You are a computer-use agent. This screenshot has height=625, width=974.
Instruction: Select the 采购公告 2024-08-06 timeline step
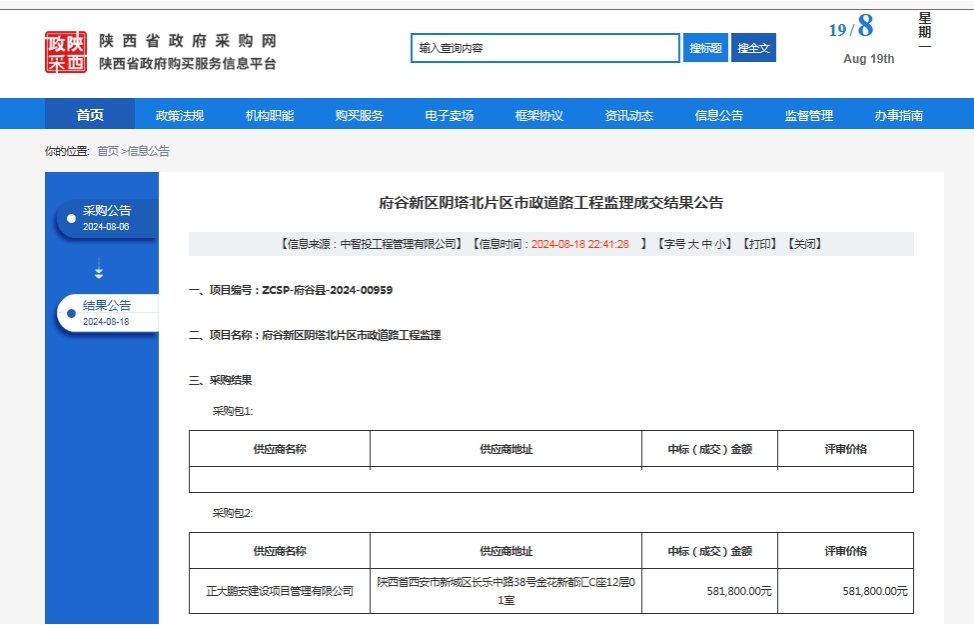click(x=106, y=218)
